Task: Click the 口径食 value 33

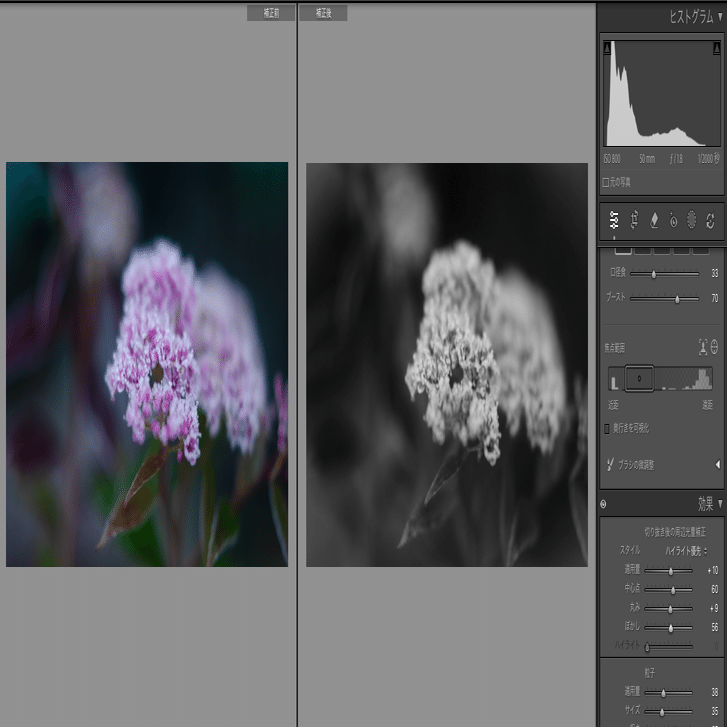Action: click(714, 274)
